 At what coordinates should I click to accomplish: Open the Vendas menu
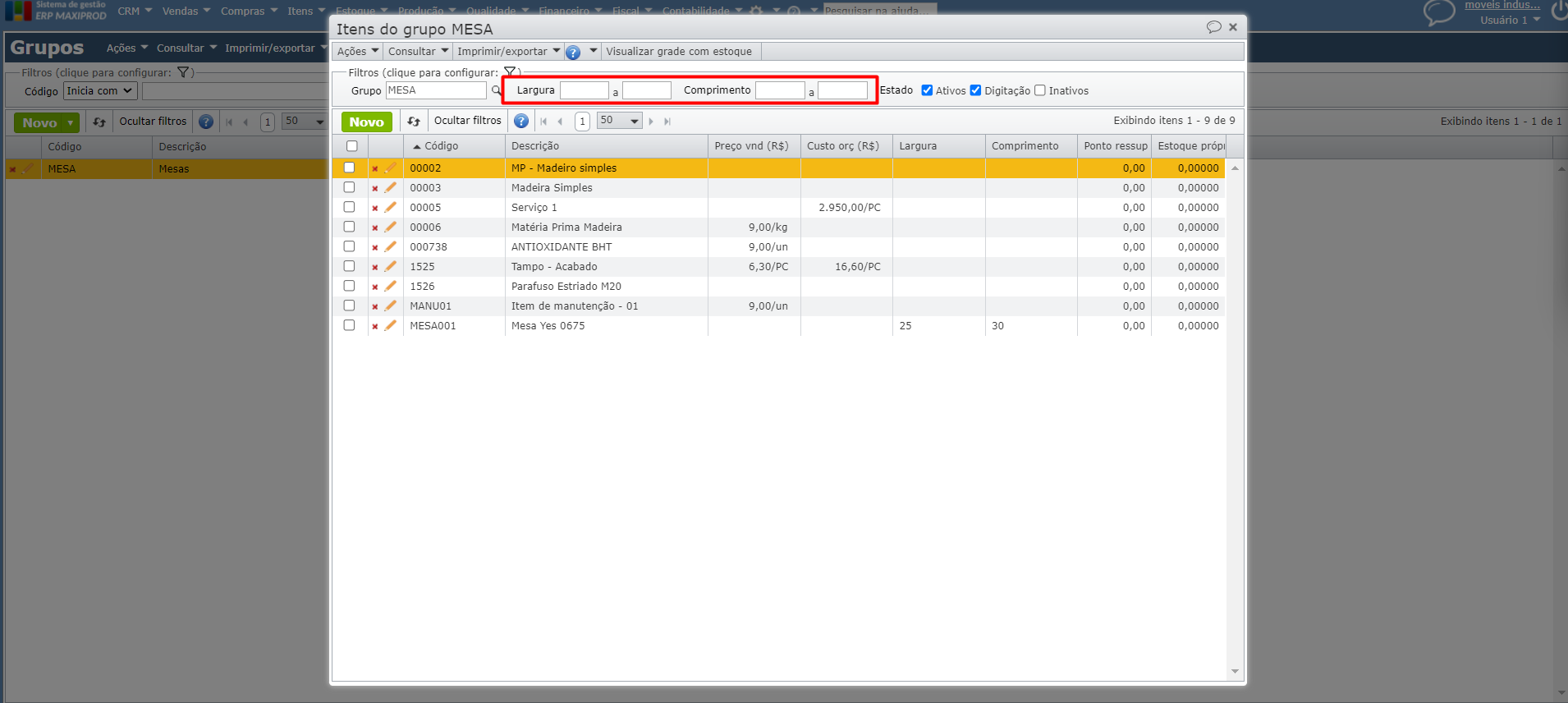pos(186,11)
